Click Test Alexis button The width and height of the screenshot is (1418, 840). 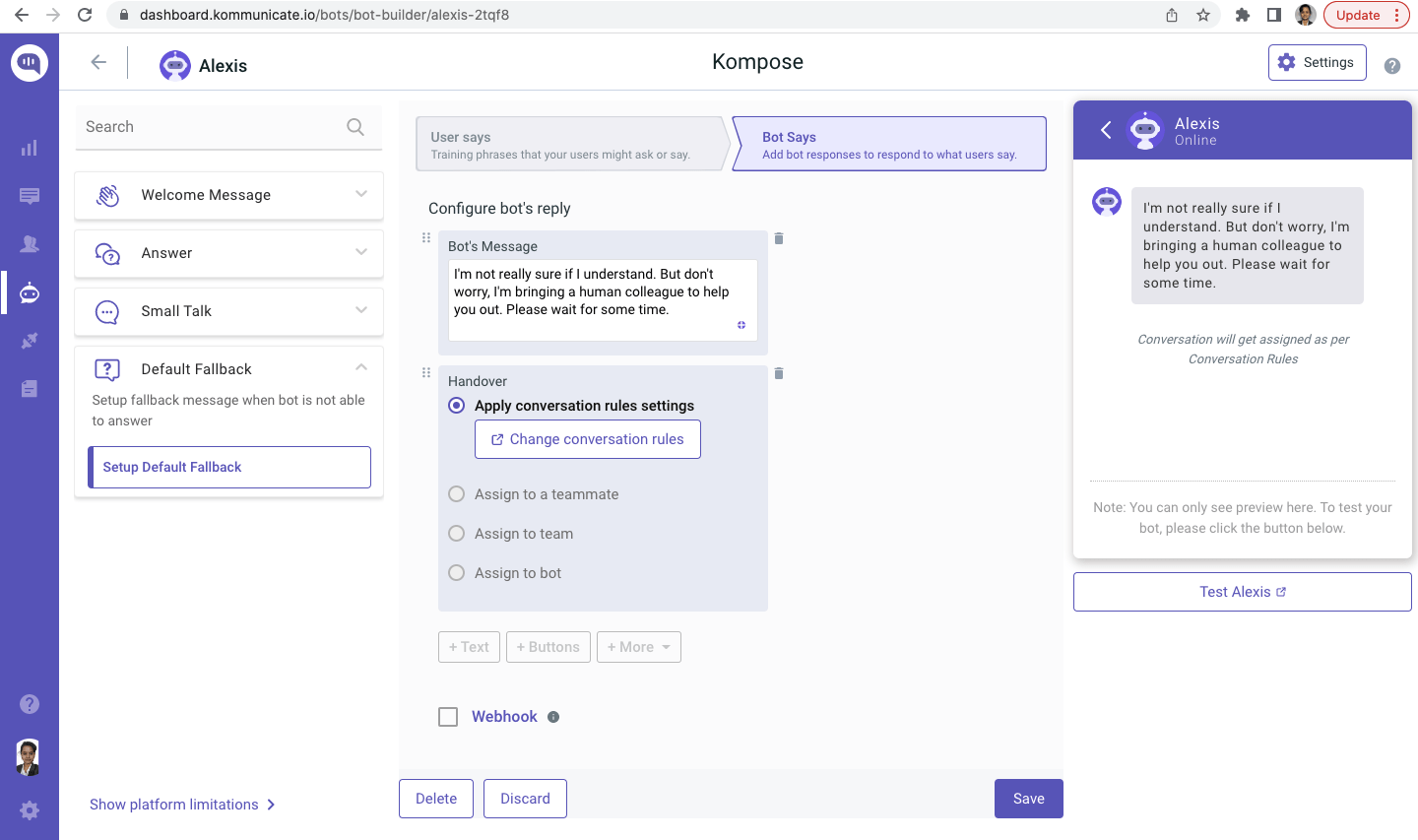point(1243,592)
